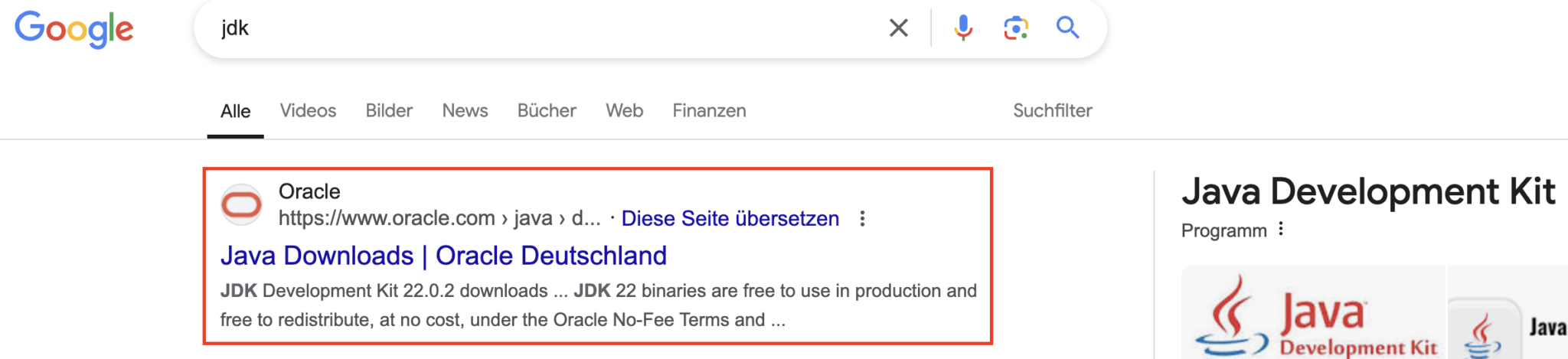The image size is (1568, 359).
Task: Start voice search with the microphone icon
Action: pyautogui.click(x=963, y=28)
